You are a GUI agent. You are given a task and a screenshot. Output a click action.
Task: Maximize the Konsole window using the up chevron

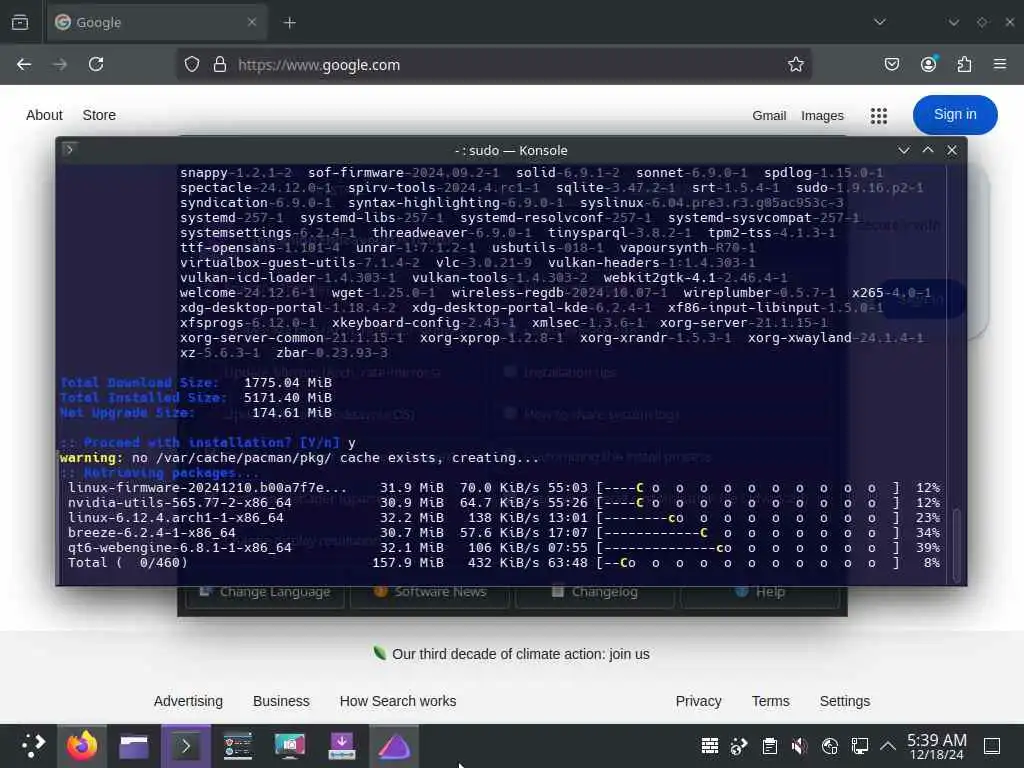(928, 150)
